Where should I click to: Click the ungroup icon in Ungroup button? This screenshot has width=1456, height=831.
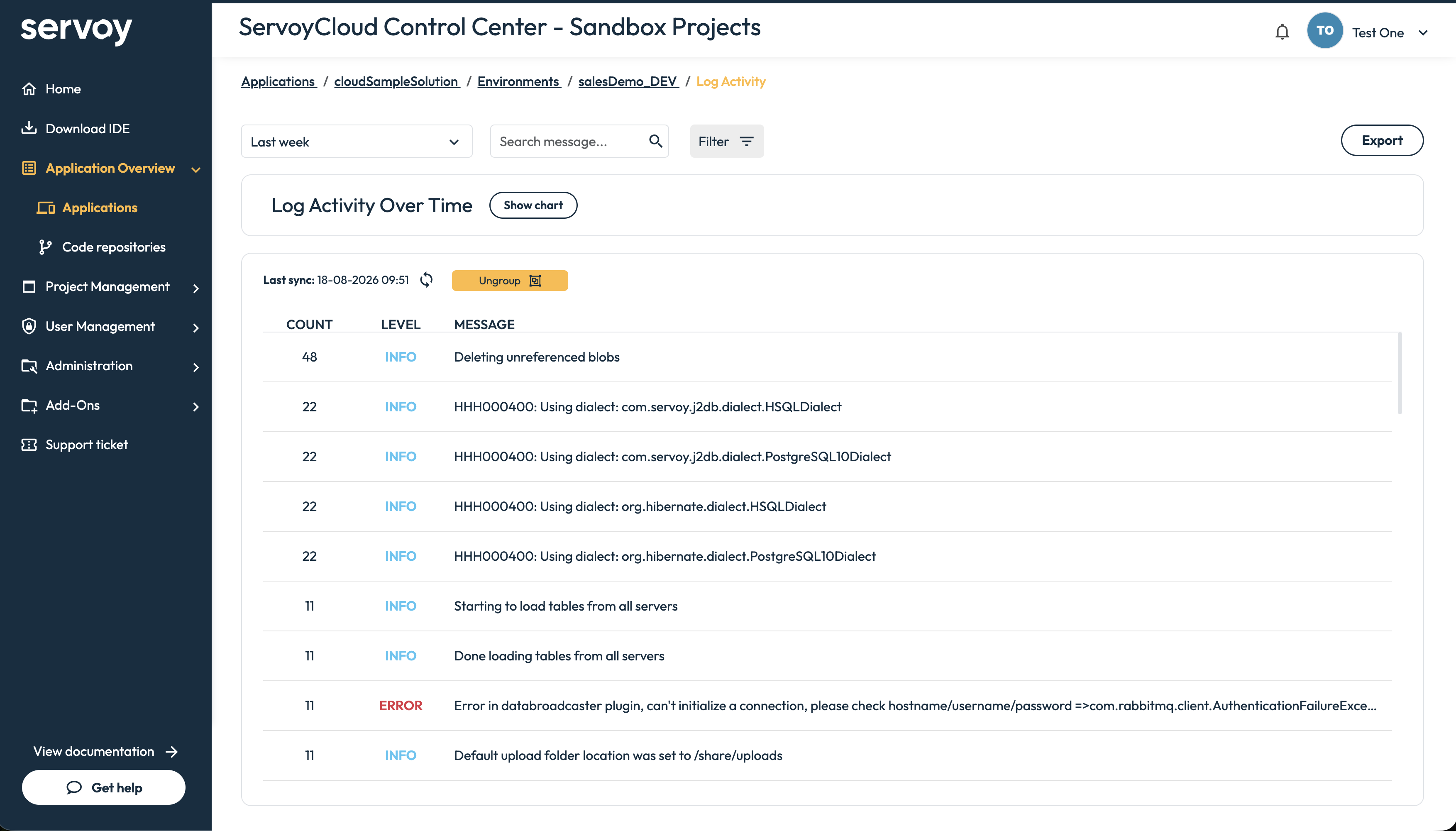click(x=535, y=281)
